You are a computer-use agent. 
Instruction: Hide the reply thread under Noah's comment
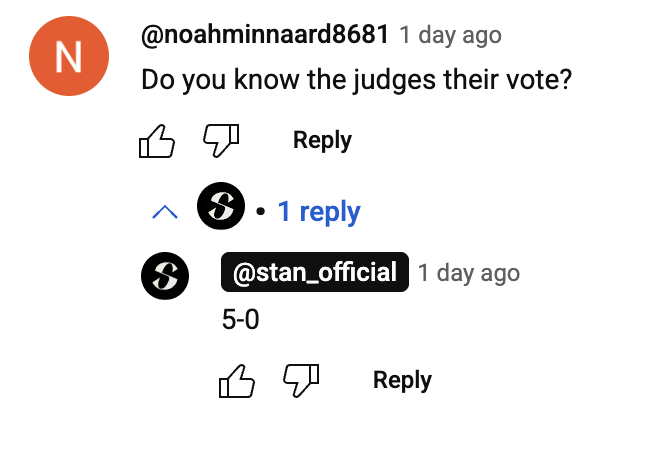(164, 212)
